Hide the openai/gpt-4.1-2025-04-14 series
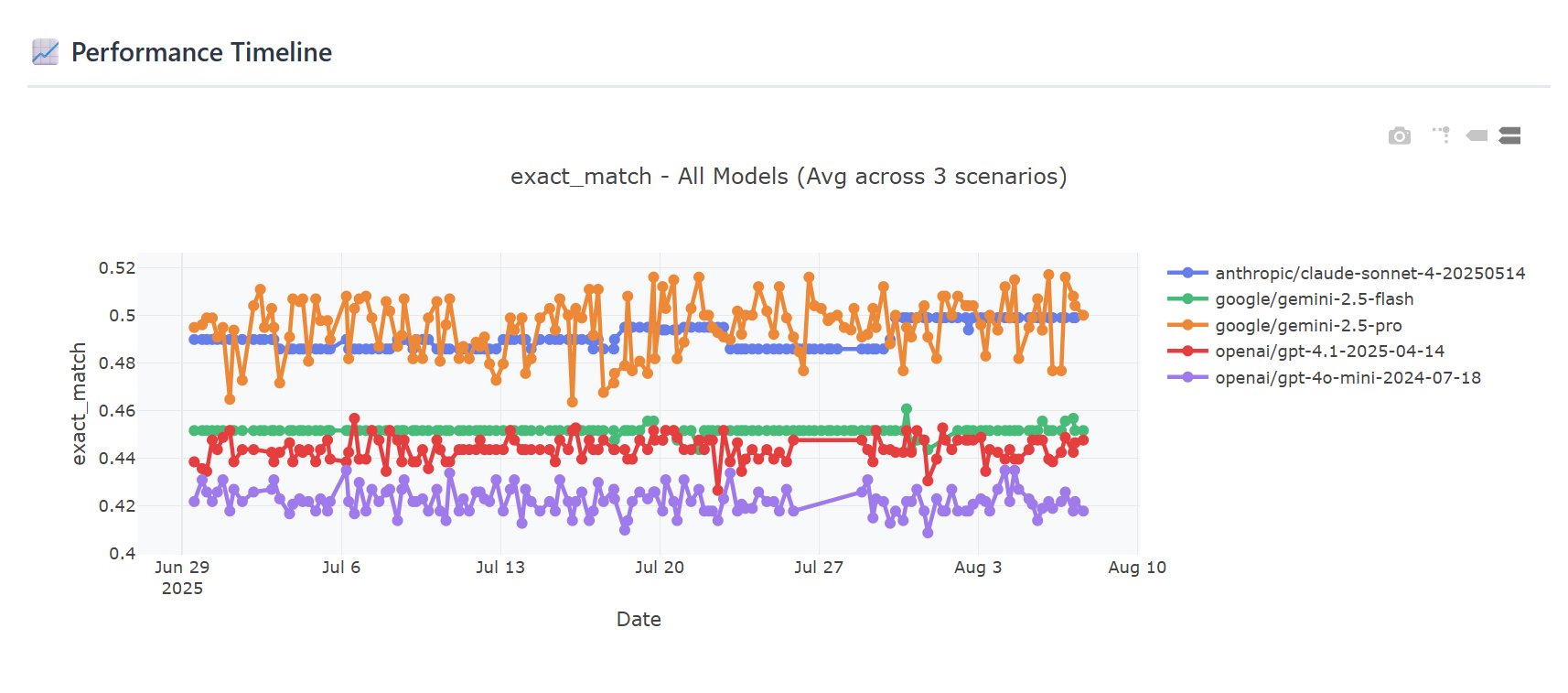 (x=1329, y=352)
